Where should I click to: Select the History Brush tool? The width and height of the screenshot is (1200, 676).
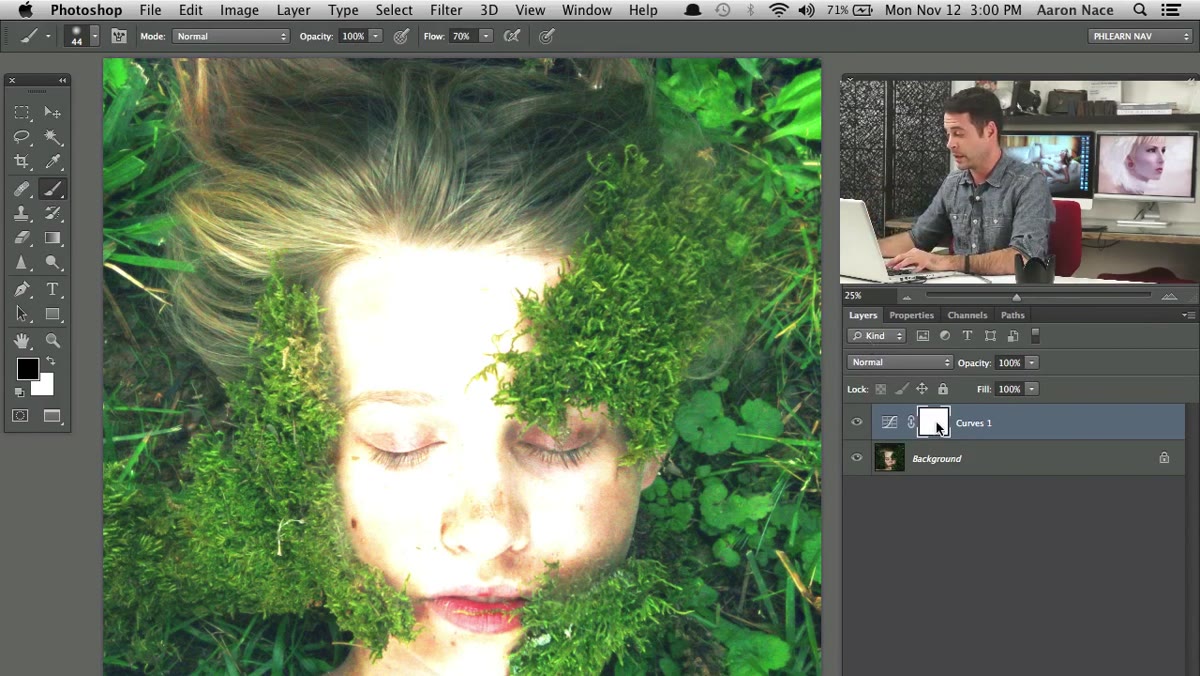(x=53, y=213)
